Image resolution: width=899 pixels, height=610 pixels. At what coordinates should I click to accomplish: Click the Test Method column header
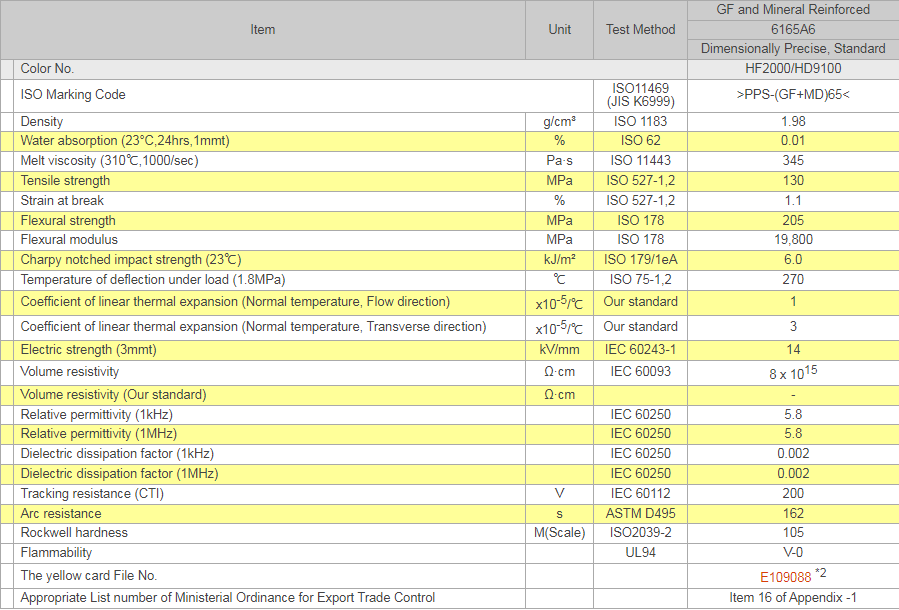coord(640,30)
